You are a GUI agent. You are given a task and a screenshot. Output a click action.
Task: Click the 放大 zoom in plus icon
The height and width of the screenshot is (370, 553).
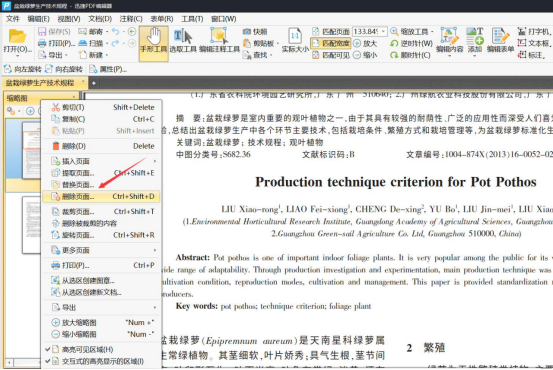click(357, 43)
